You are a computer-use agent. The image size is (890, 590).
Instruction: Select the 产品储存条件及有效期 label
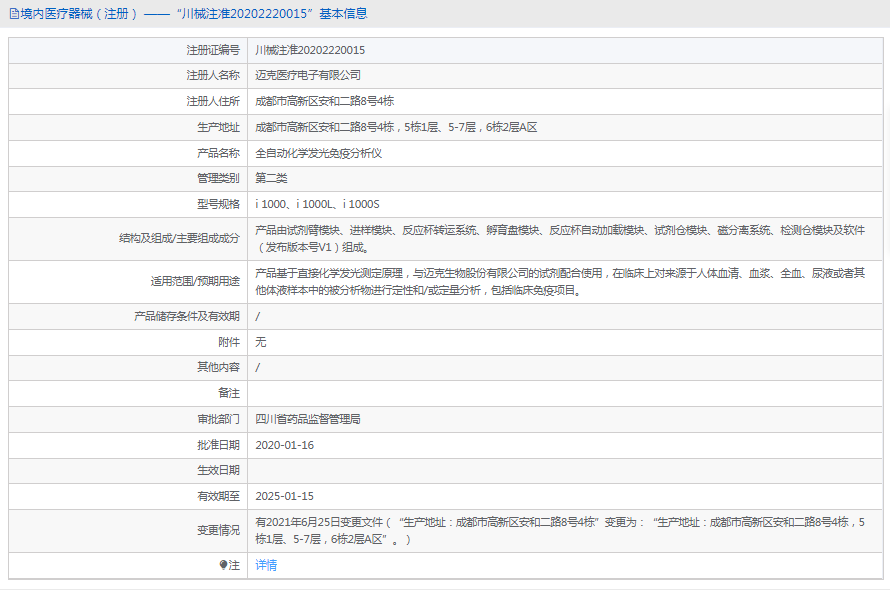point(187,316)
